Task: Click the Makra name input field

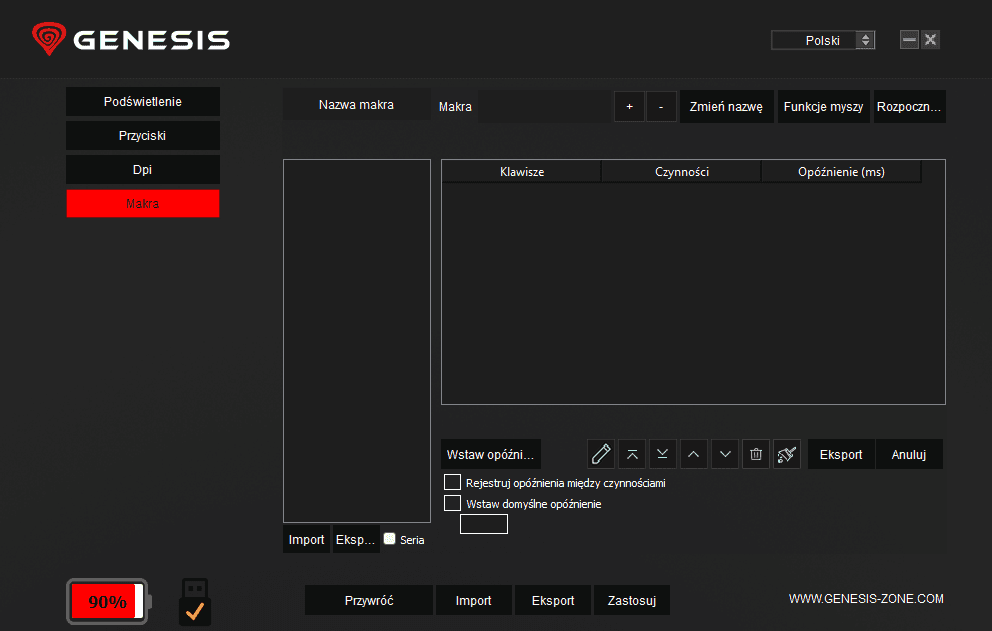Action: (x=543, y=106)
